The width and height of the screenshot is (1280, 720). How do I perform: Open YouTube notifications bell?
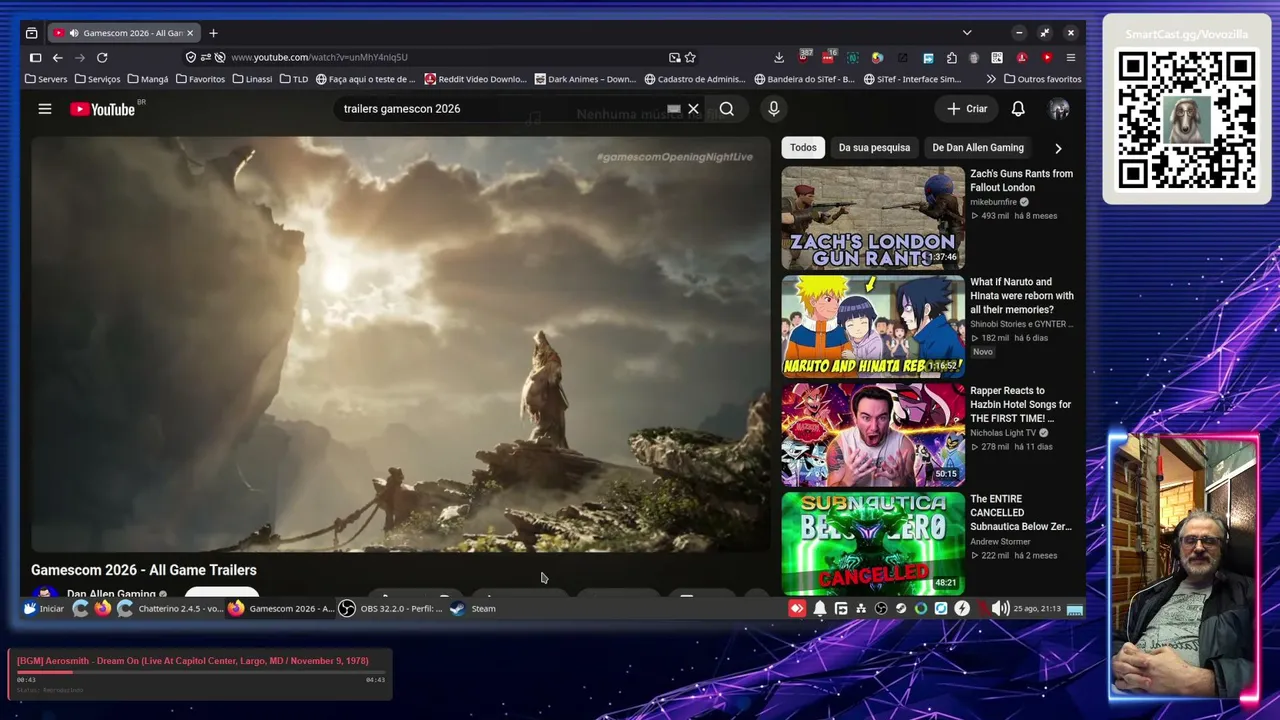tap(1018, 109)
